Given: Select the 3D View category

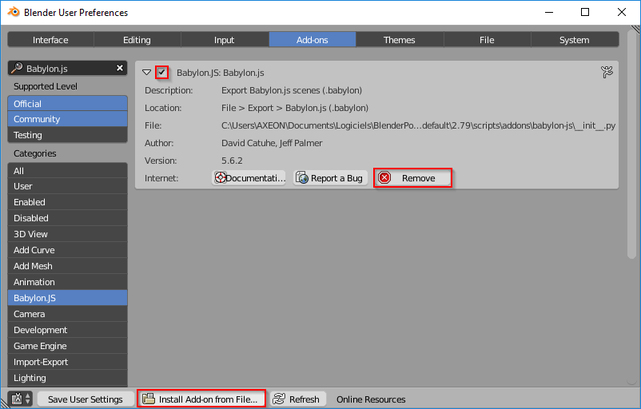Looking at the screenshot, I should 67,234.
